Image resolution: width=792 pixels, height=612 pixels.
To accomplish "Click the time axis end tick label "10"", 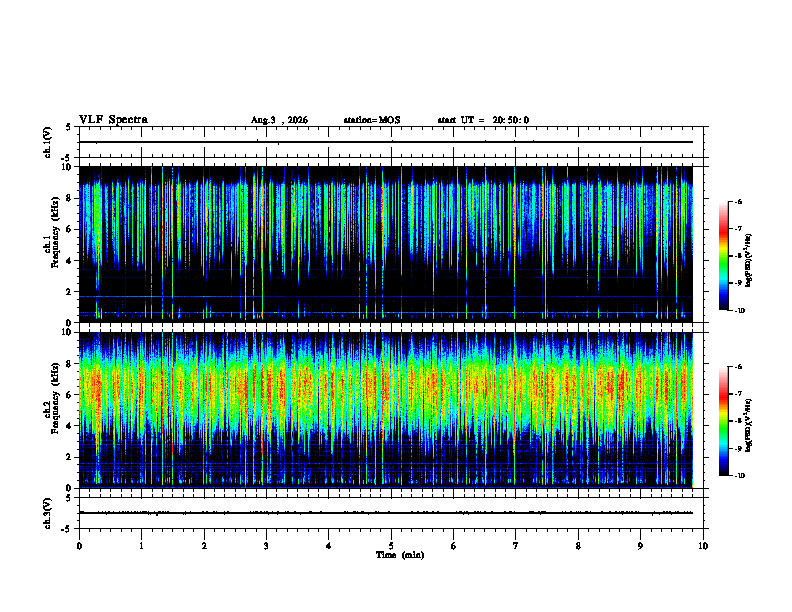I will (x=703, y=546).
